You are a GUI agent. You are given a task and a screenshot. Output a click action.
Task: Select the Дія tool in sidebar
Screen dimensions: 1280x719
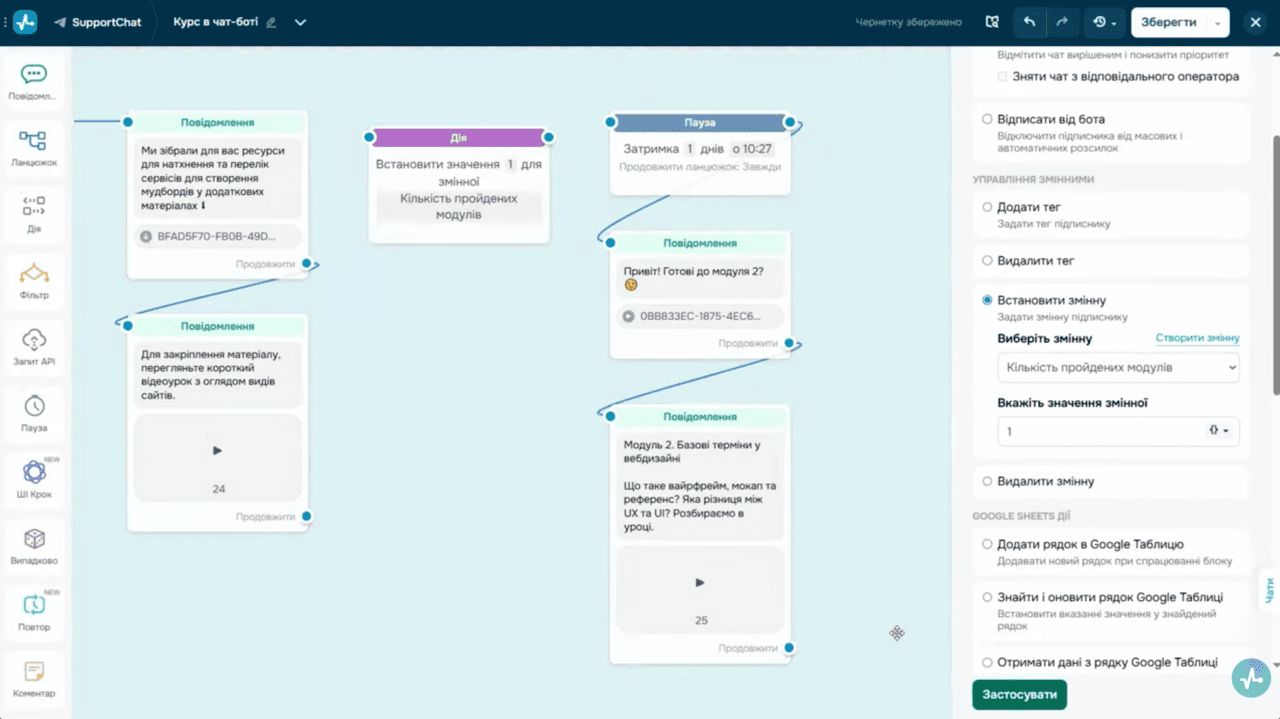click(34, 213)
